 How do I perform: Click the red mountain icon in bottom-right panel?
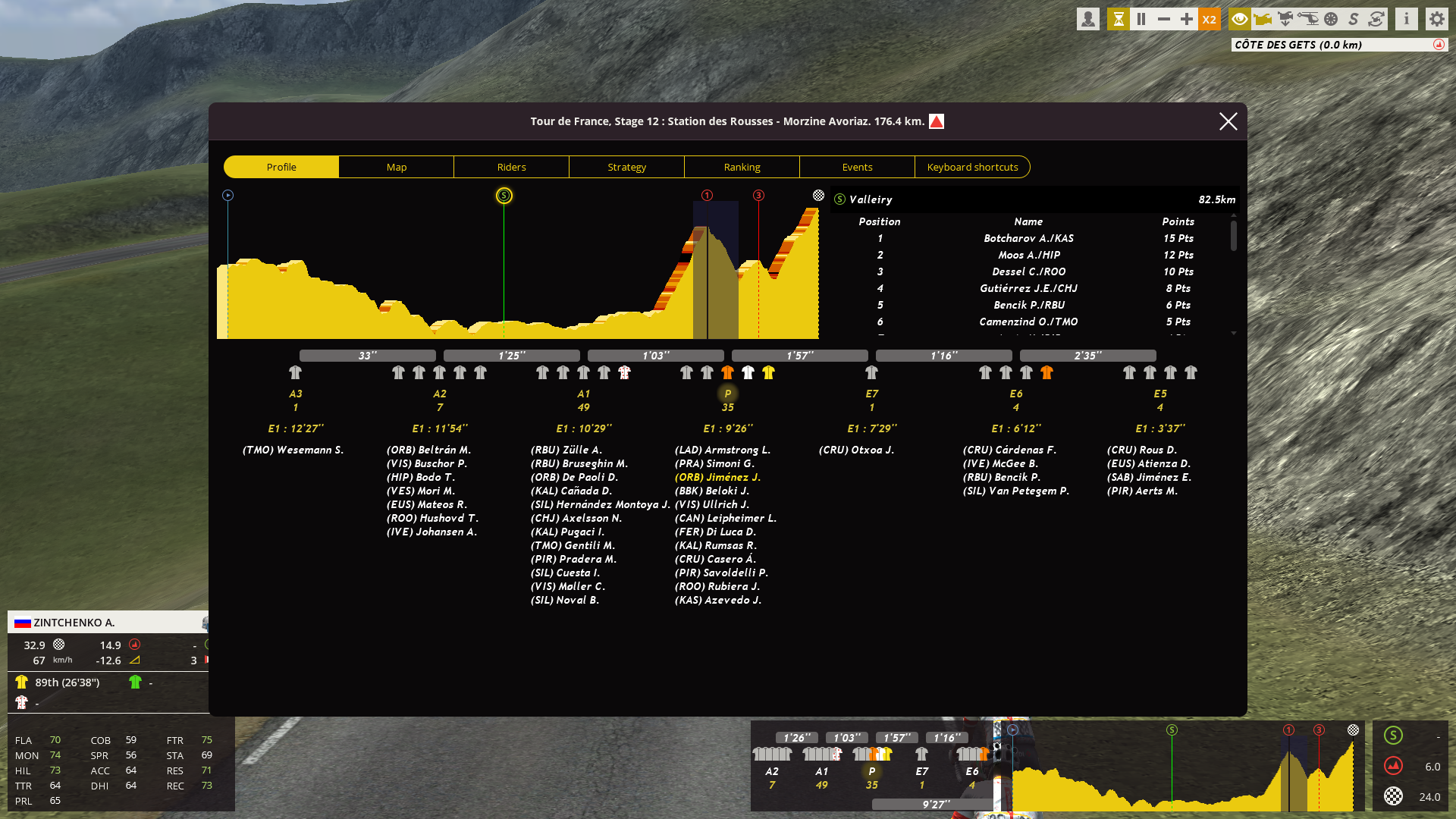coord(1394,766)
